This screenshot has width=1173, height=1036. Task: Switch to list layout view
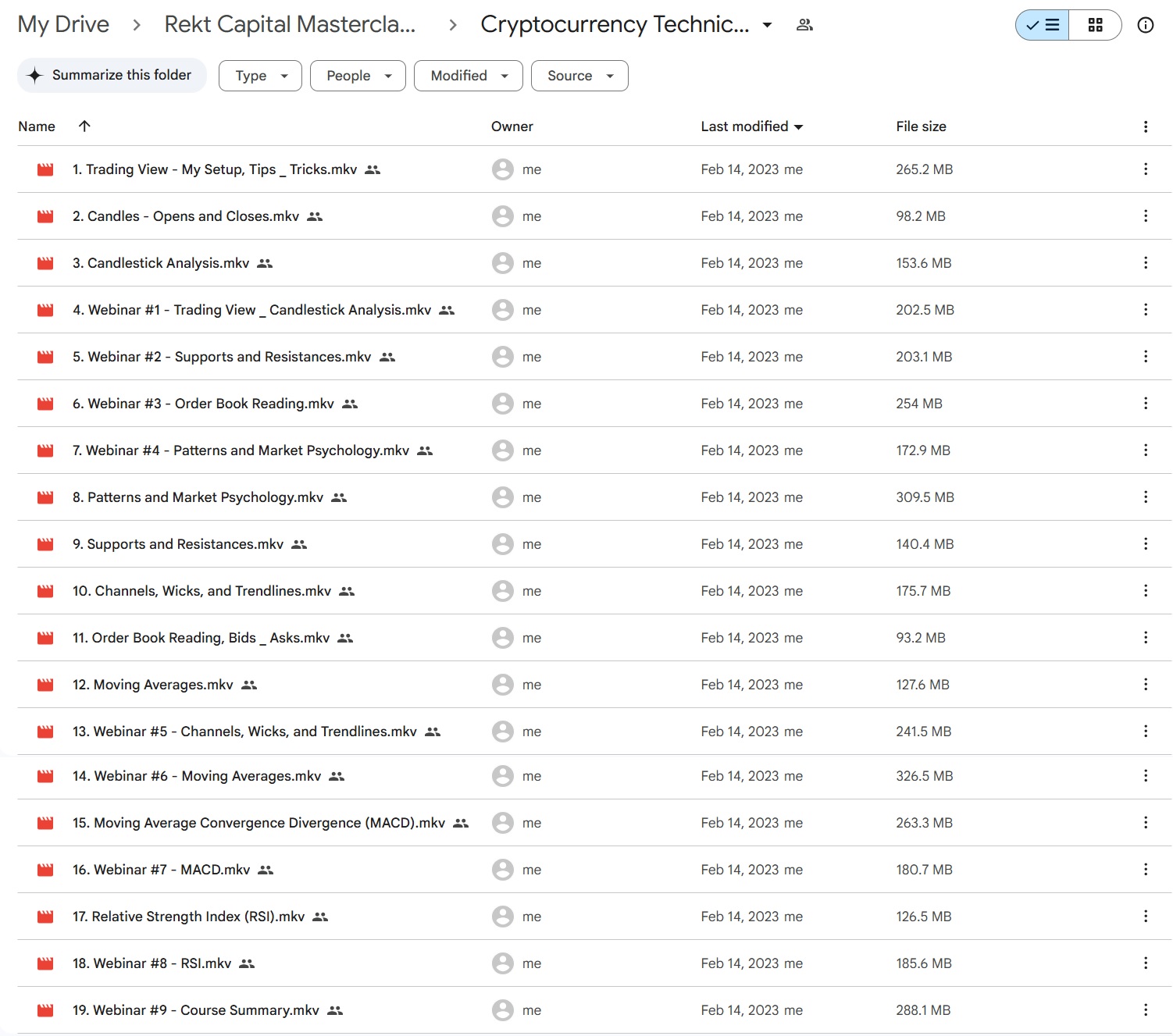(x=1043, y=25)
